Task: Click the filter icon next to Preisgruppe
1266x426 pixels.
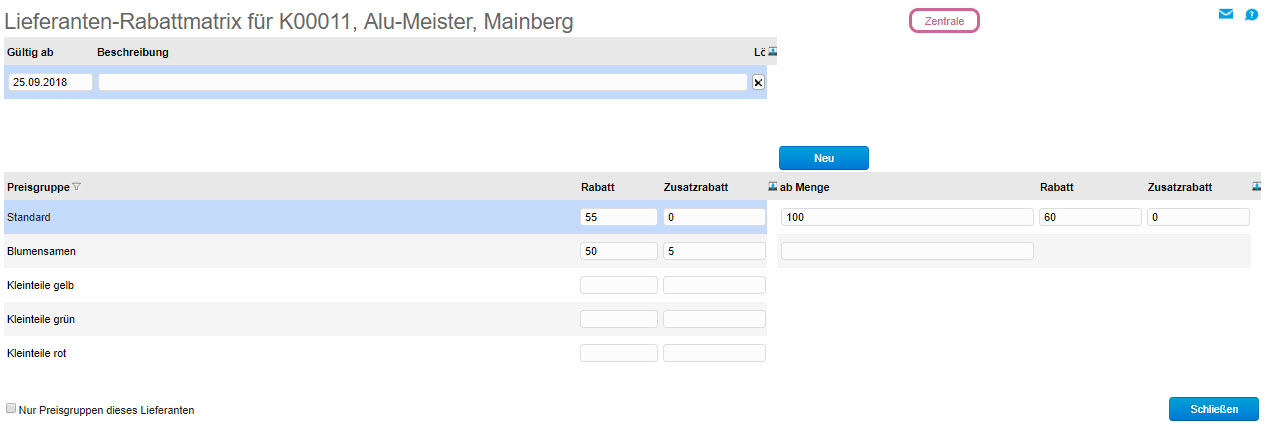Action: pos(77,187)
